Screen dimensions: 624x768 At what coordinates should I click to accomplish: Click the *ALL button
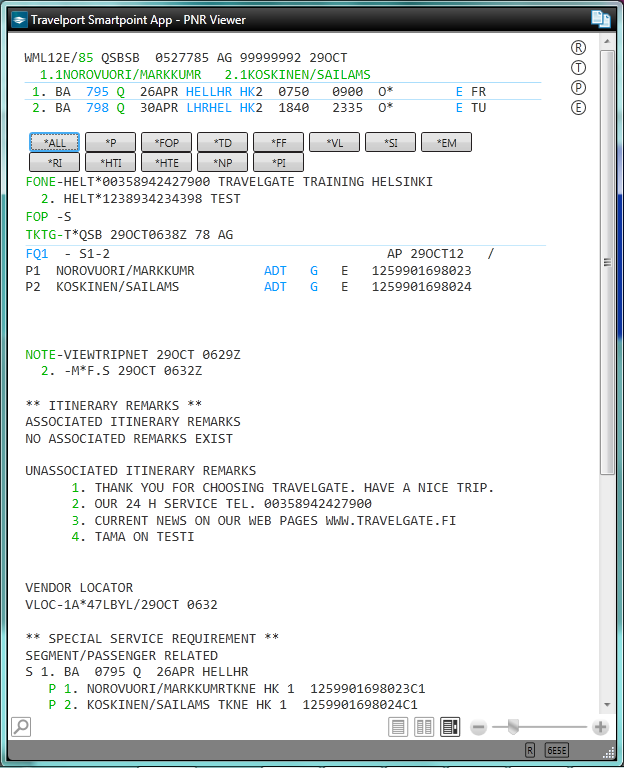(54, 143)
